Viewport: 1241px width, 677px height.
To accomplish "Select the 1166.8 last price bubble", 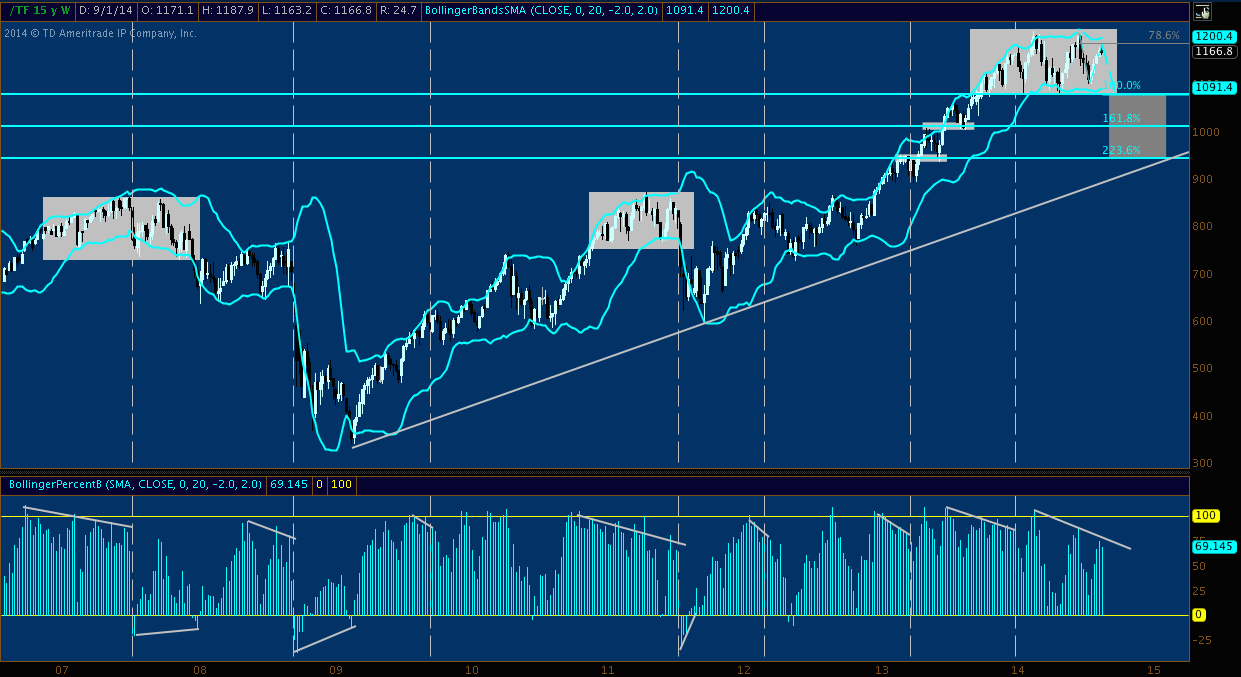I will (x=1215, y=49).
